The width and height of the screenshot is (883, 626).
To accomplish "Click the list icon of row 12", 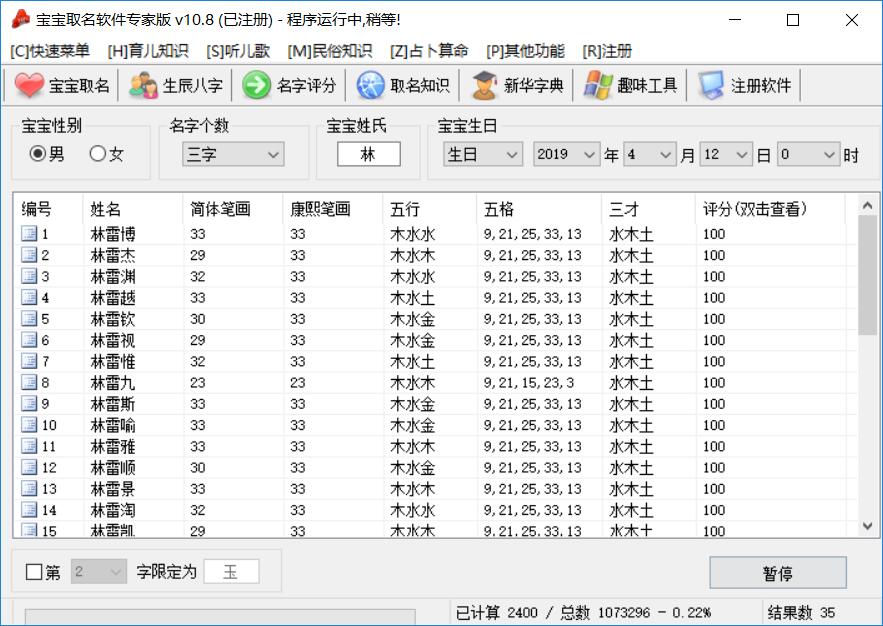I will (29, 467).
